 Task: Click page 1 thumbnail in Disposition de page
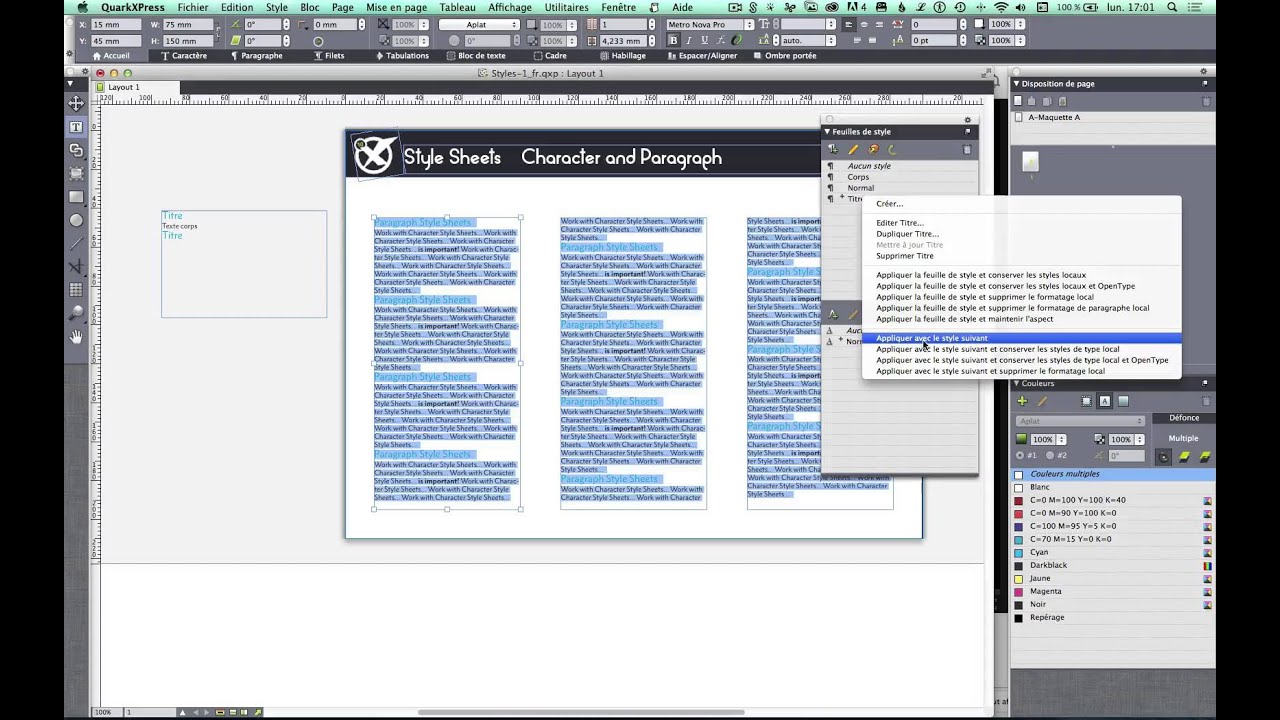(1030, 162)
